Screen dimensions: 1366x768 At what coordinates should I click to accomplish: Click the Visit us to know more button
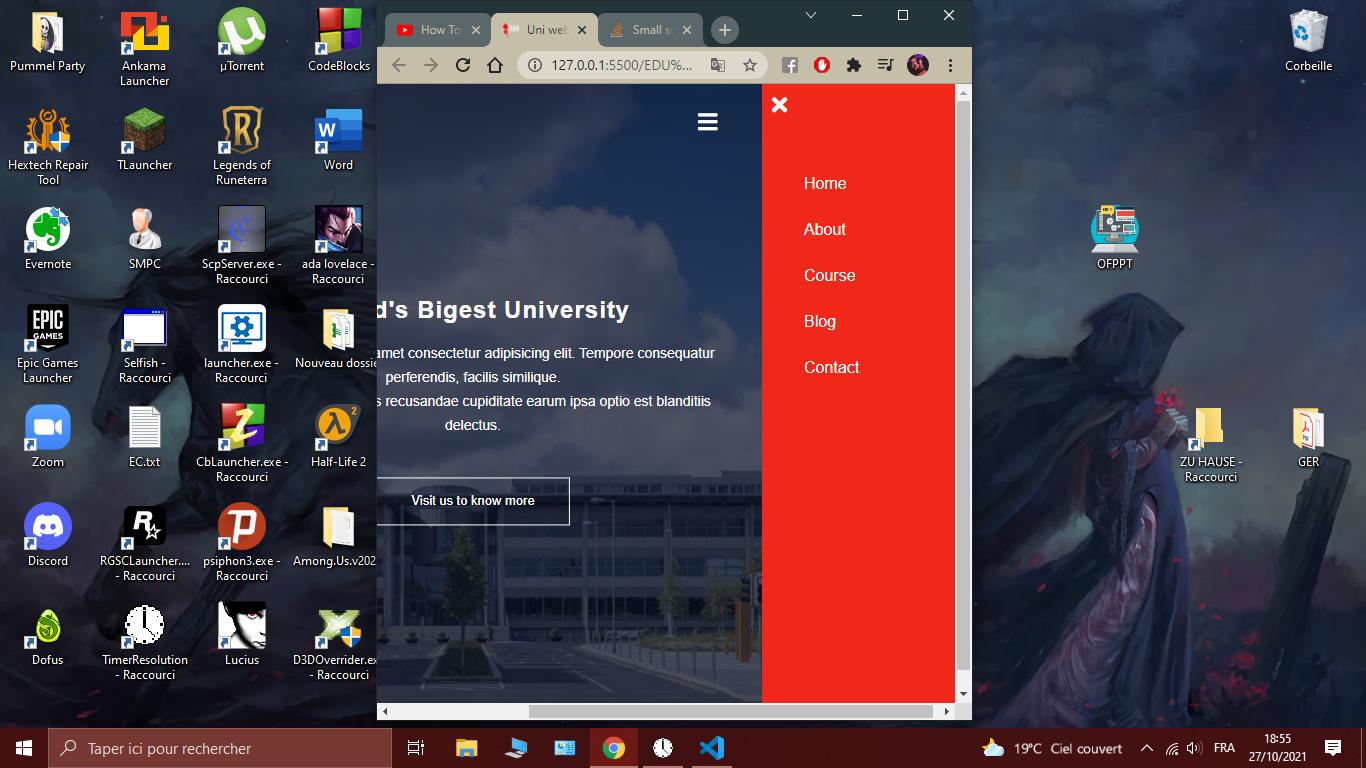pyautogui.click(x=473, y=501)
